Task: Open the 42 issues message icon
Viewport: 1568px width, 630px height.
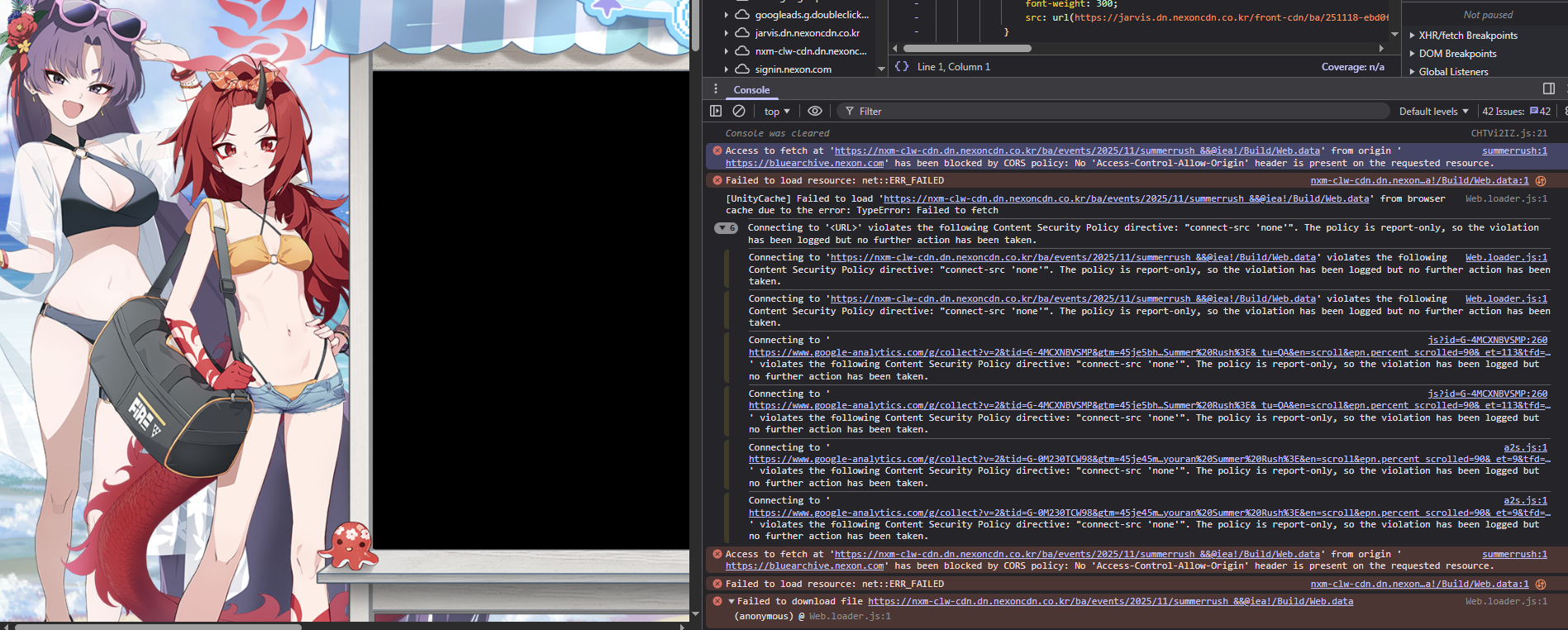Action: [x=1534, y=111]
